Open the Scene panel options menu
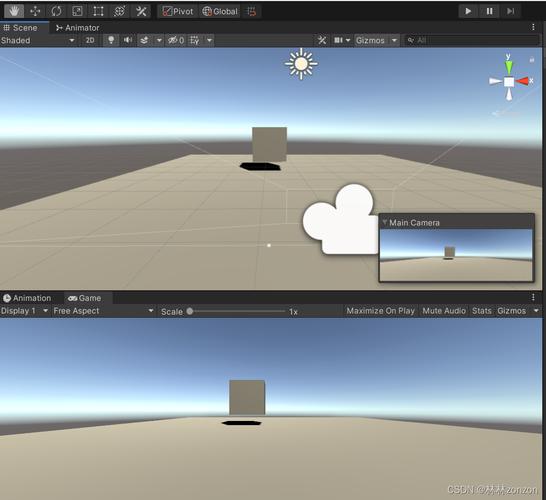 [533, 27]
